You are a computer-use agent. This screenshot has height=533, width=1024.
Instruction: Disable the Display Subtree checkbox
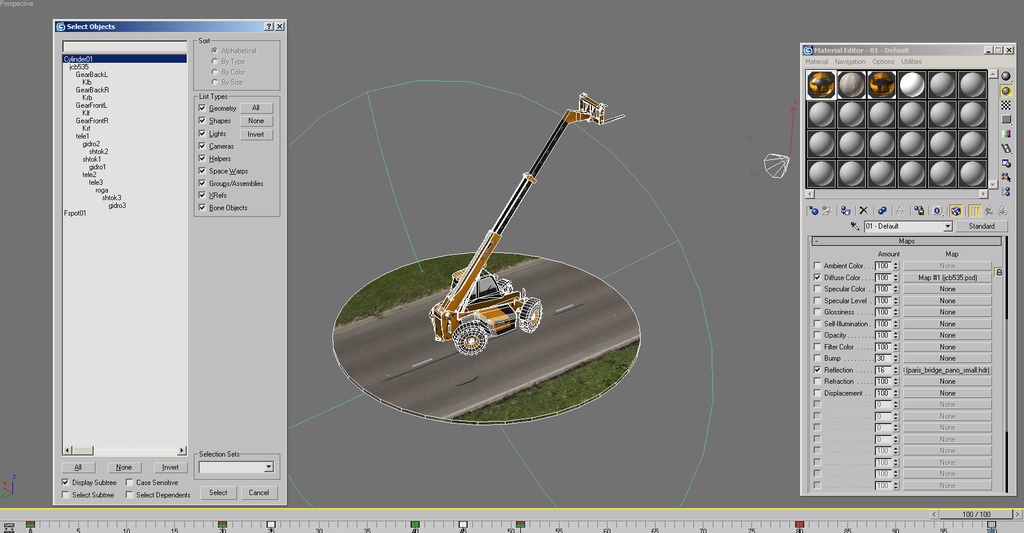click(66, 482)
